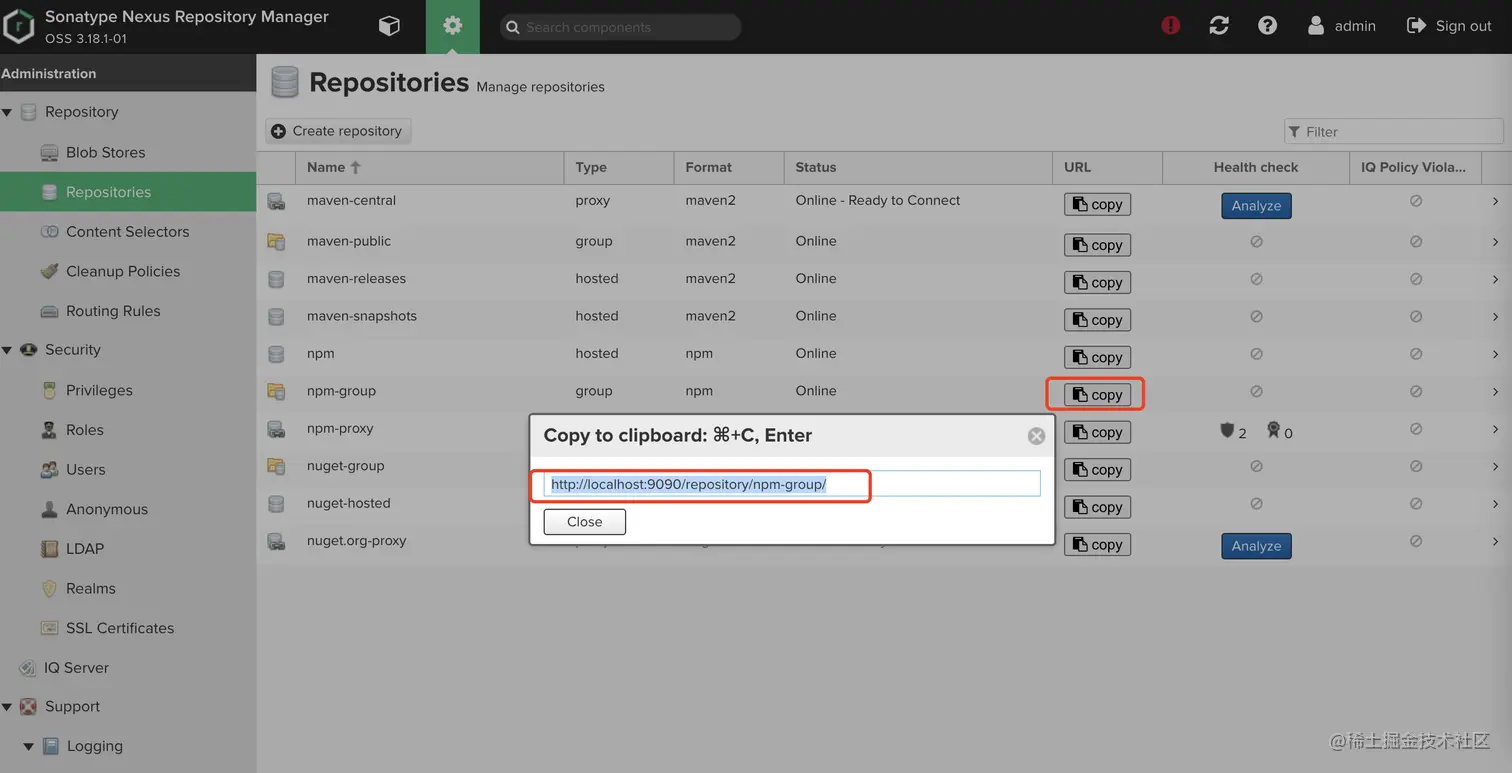
Task: Copy URL for the npm hosted repository
Action: click(1097, 358)
